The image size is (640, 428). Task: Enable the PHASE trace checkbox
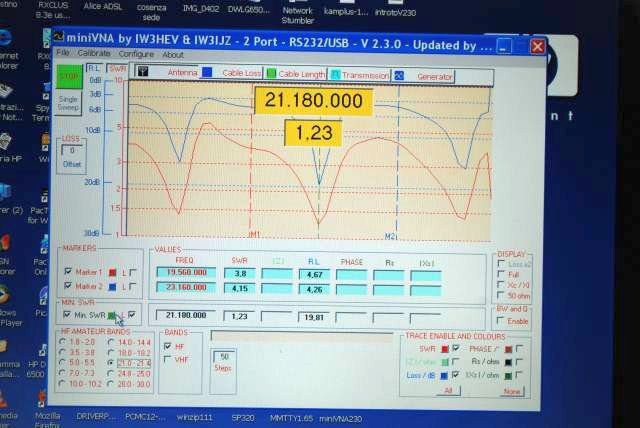[519, 348]
